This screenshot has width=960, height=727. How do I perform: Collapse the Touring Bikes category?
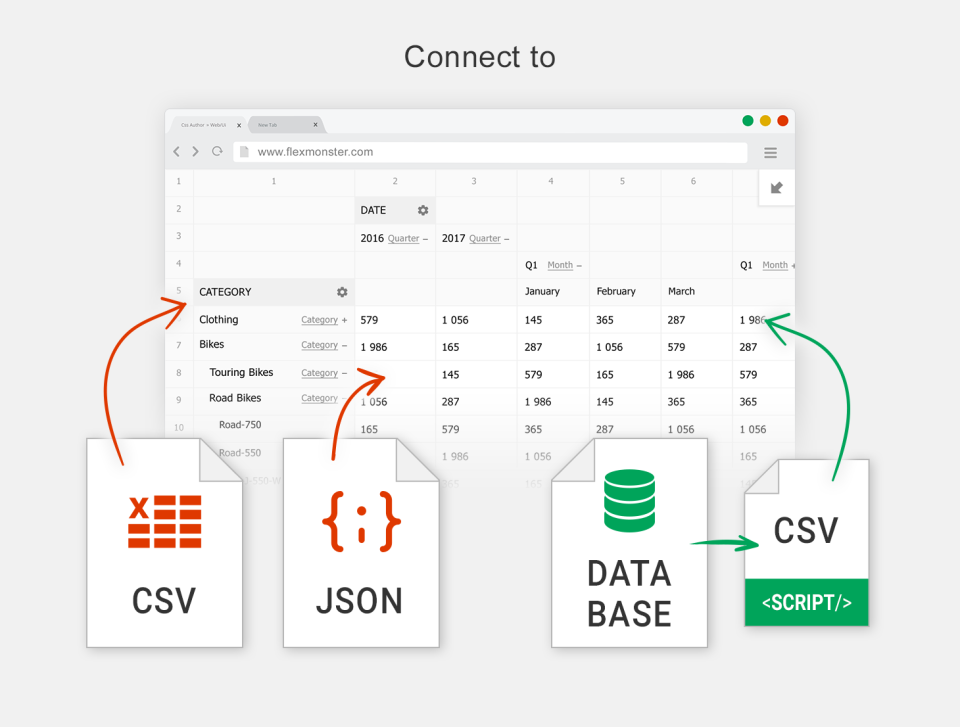(x=345, y=371)
